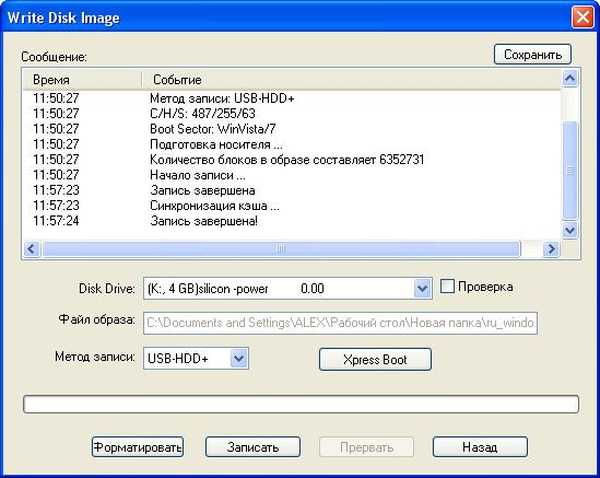This screenshot has height=478, width=600.
Task: Click the log's scroll up arrow
Action: pyautogui.click(x=569, y=79)
